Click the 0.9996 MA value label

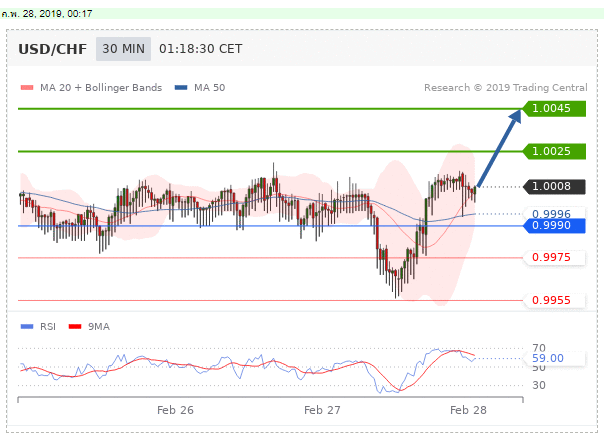coord(551,214)
